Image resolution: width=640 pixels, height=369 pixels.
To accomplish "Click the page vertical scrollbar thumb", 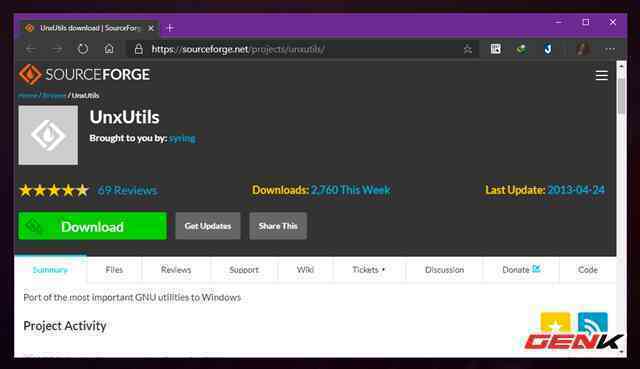I will click(x=621, y=96).
